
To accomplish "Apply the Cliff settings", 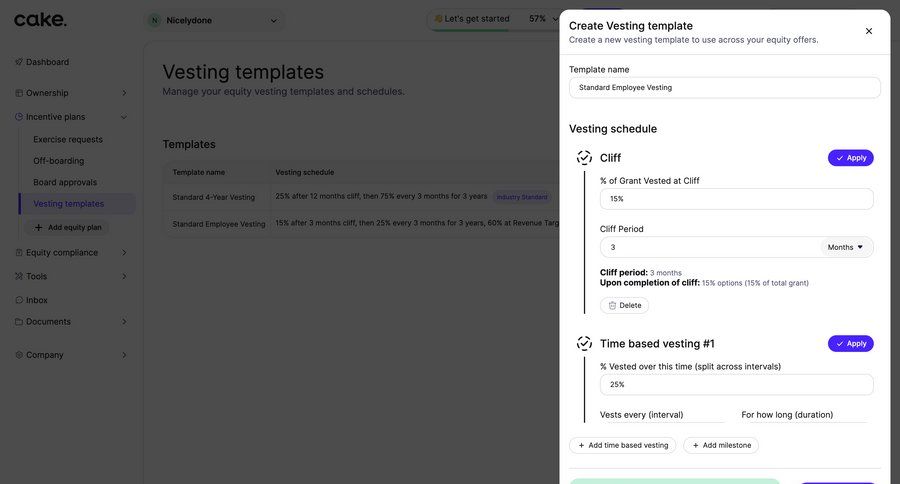I will point(850,158).
